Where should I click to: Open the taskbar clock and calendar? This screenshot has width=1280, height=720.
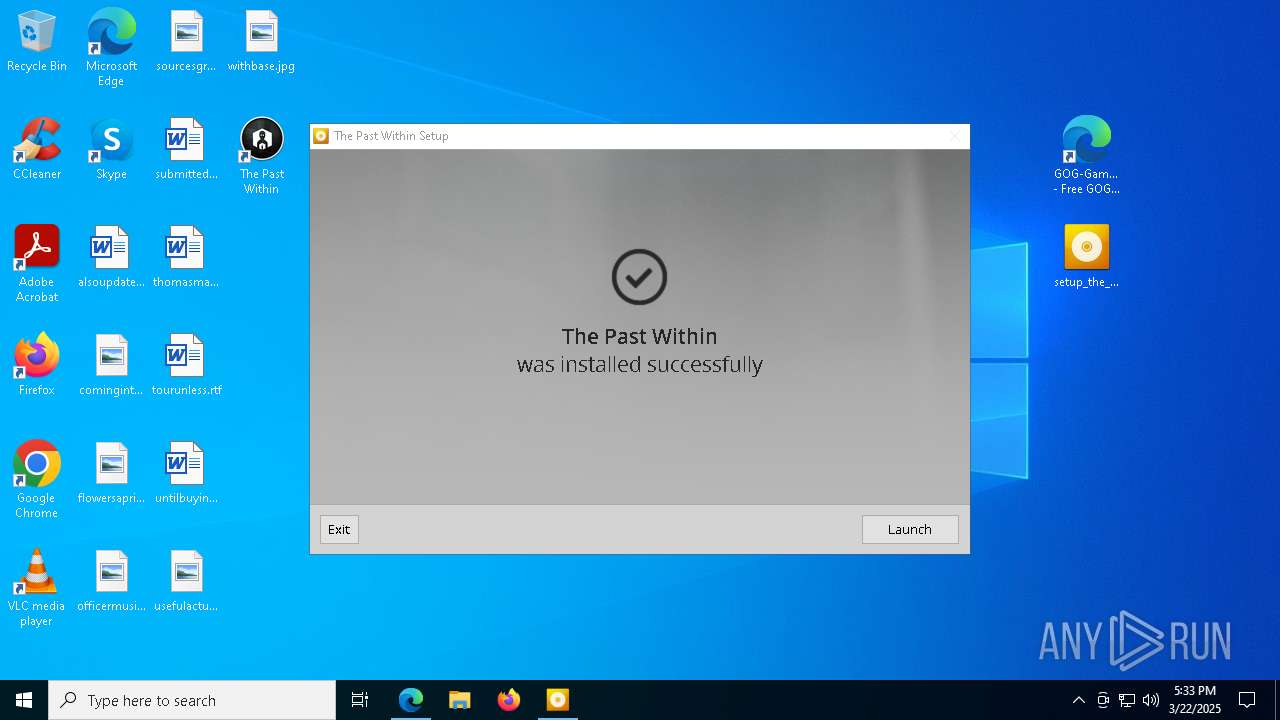click(1195, 700)
